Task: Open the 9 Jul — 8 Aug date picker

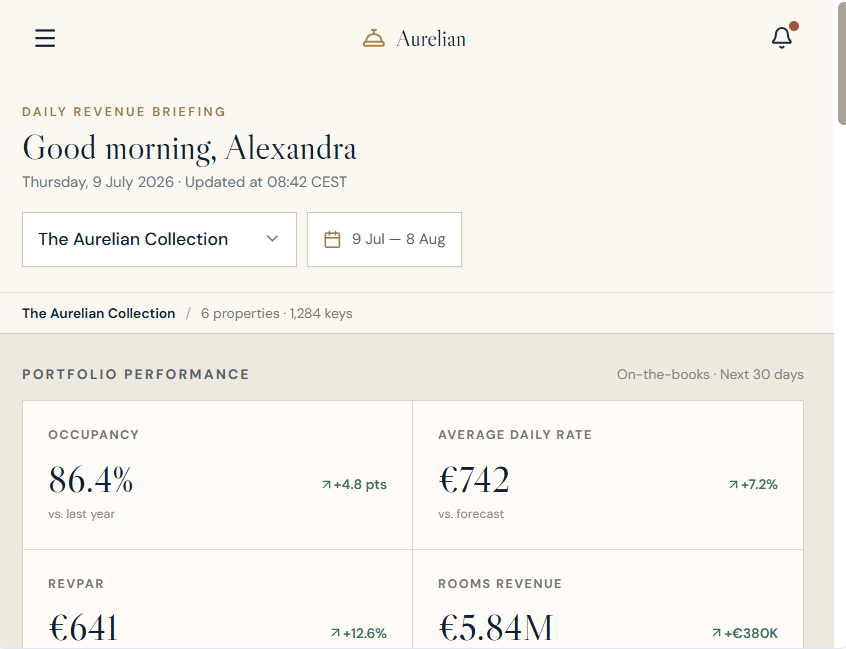Action: click(384, 240)
